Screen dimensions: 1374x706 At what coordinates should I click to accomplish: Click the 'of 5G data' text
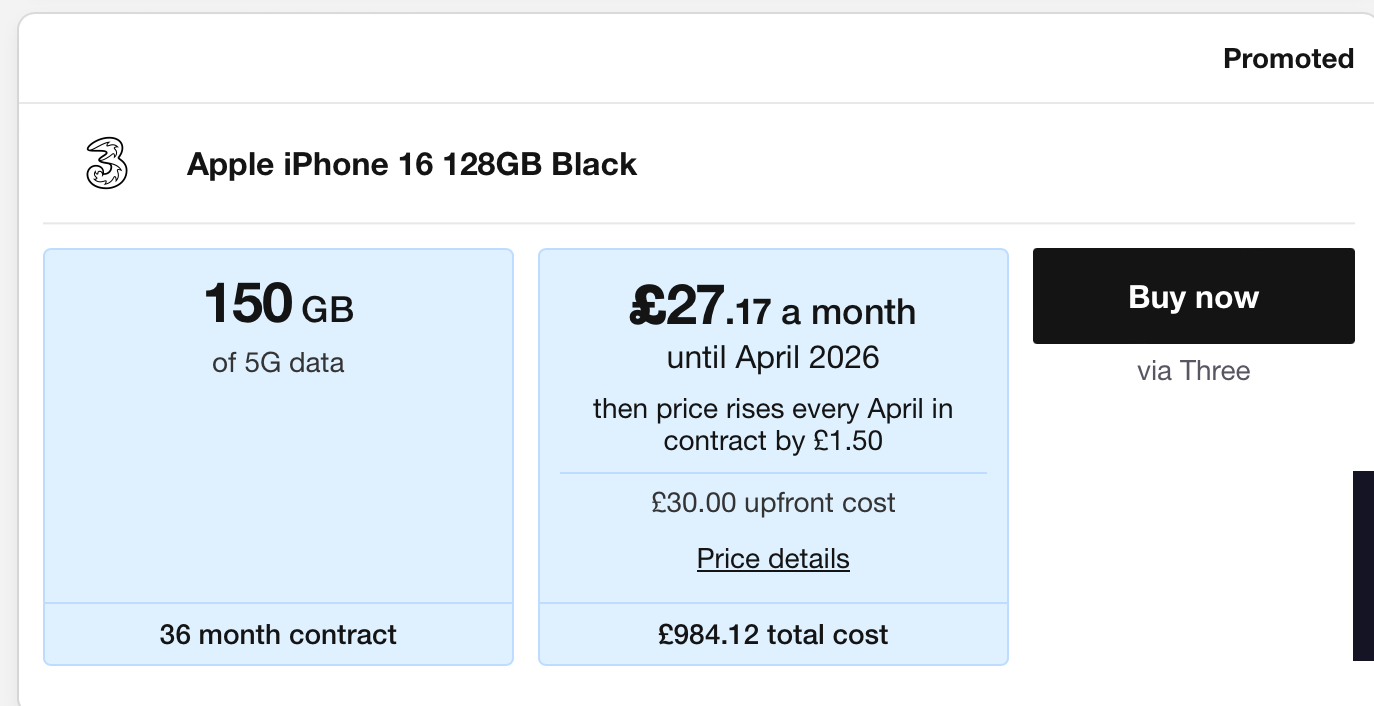[278, 362]
